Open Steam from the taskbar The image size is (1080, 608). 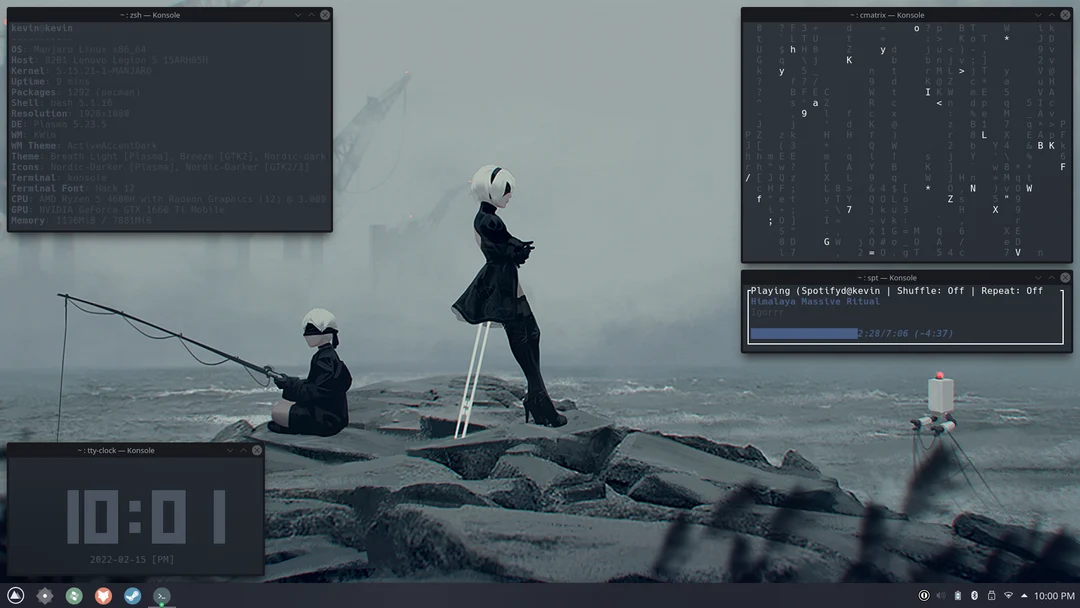tap(131, 595)
